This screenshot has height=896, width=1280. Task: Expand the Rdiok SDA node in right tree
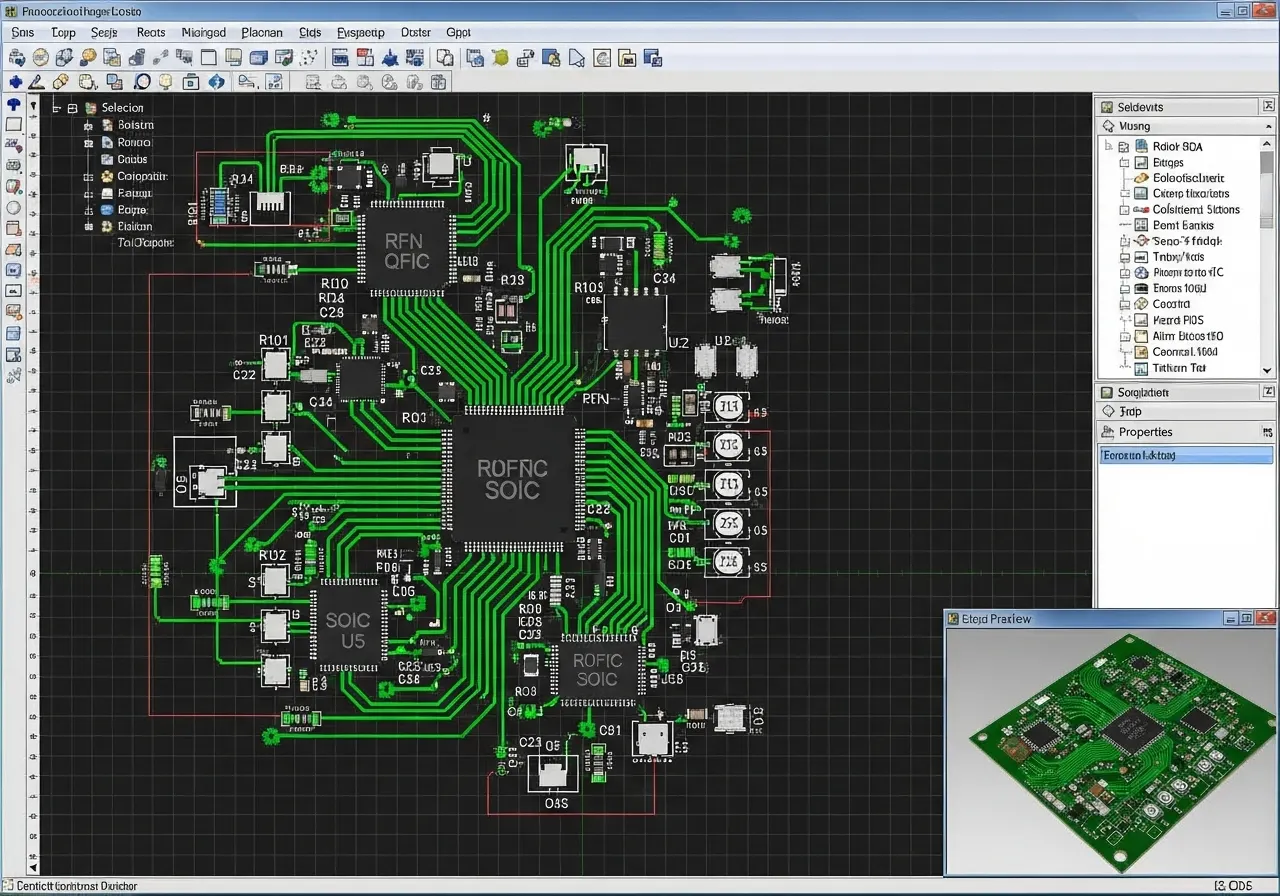click(x=1123, y=146)
